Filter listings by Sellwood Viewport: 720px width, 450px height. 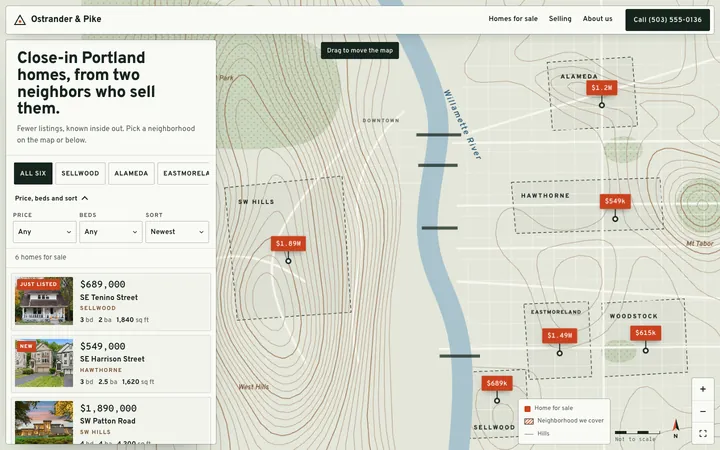[x=80, y=173]
